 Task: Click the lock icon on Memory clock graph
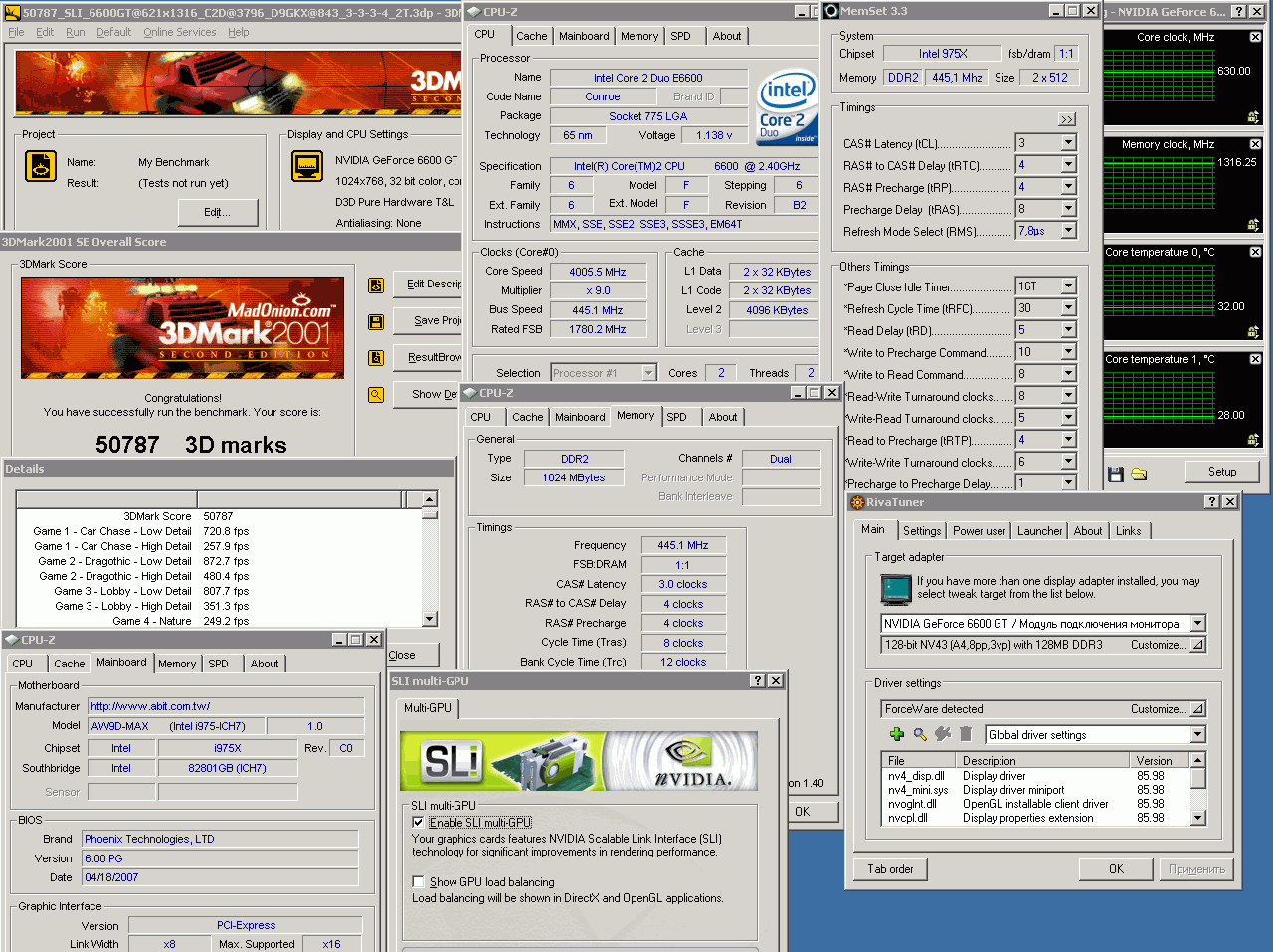coord(1253,225)
